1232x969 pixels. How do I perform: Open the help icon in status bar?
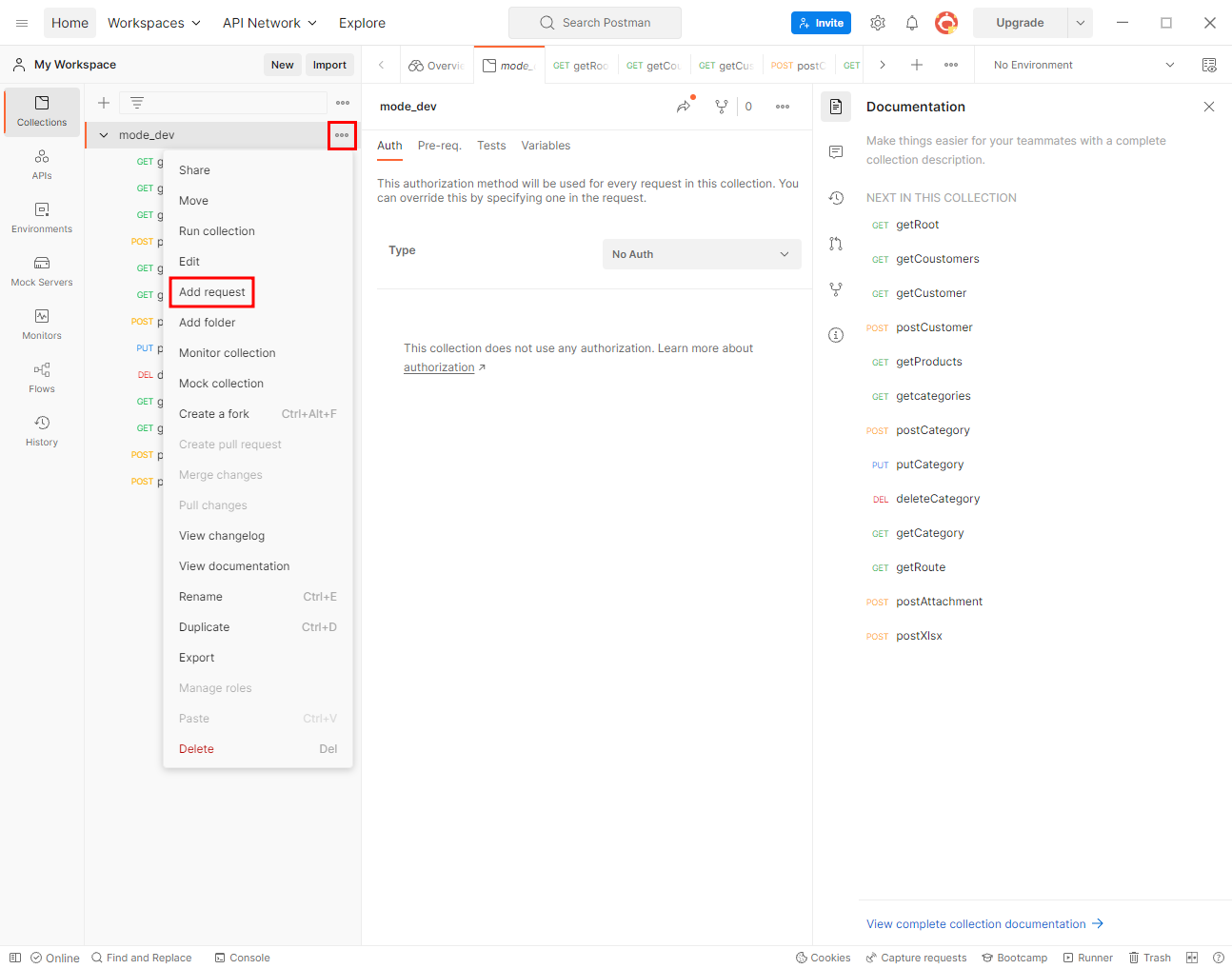pos(1219,958)
